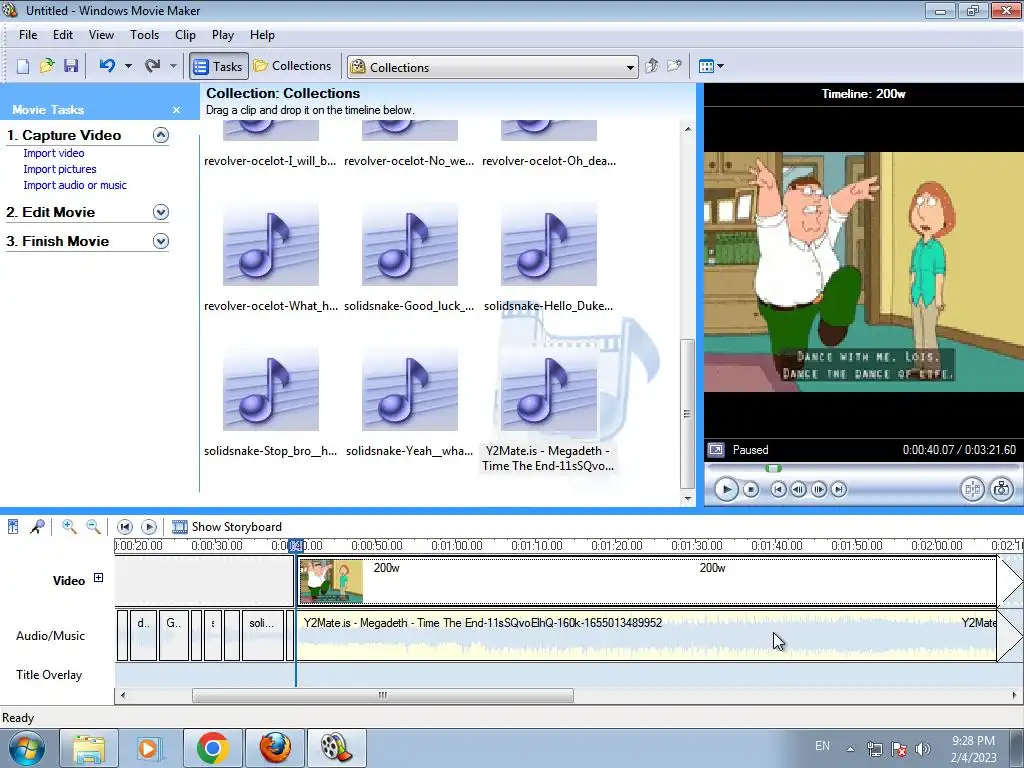Click the monitor seek bar slider
Screen dimensions: 1024x768
pyautogui.click(x=773, y=468)
